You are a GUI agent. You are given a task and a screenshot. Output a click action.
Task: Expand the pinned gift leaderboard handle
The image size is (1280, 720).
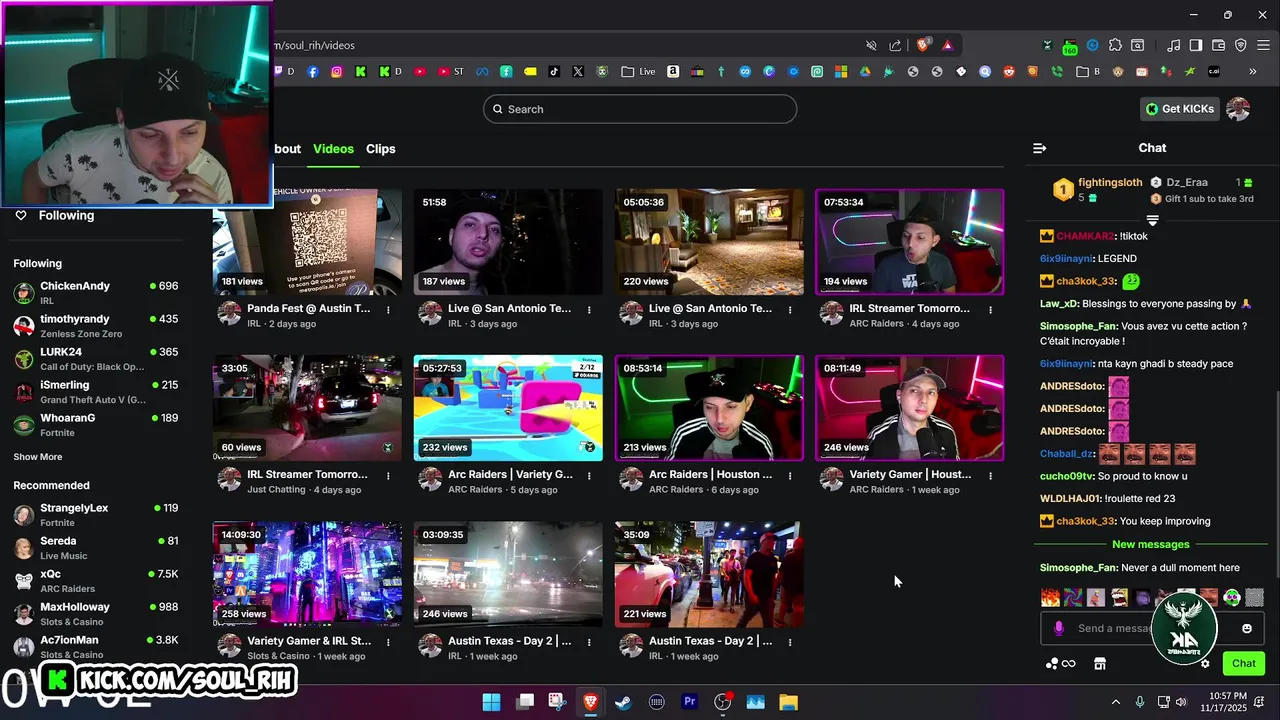(x=1152, y=219)
